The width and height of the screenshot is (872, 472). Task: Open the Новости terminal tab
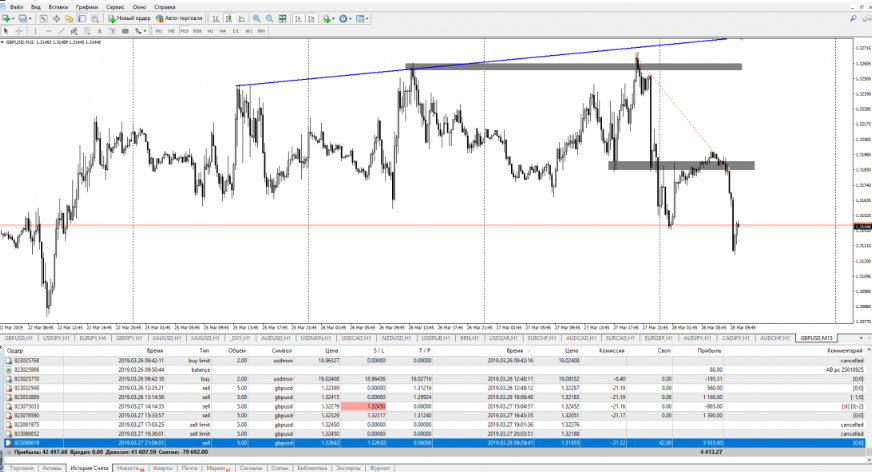click(x=129, y=467)
